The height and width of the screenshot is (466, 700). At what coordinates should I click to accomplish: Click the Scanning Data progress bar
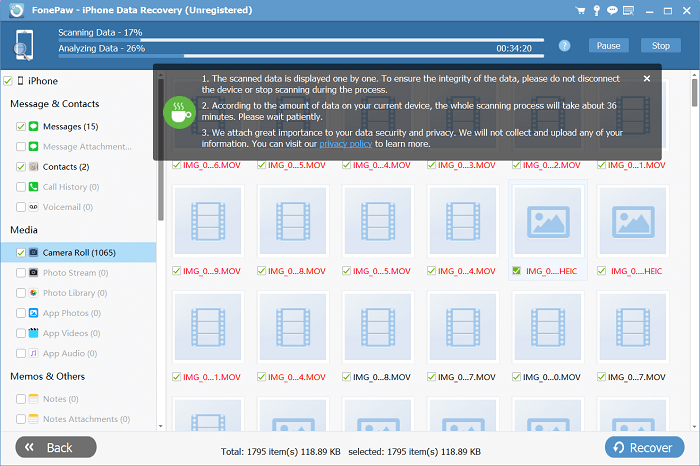301,40
